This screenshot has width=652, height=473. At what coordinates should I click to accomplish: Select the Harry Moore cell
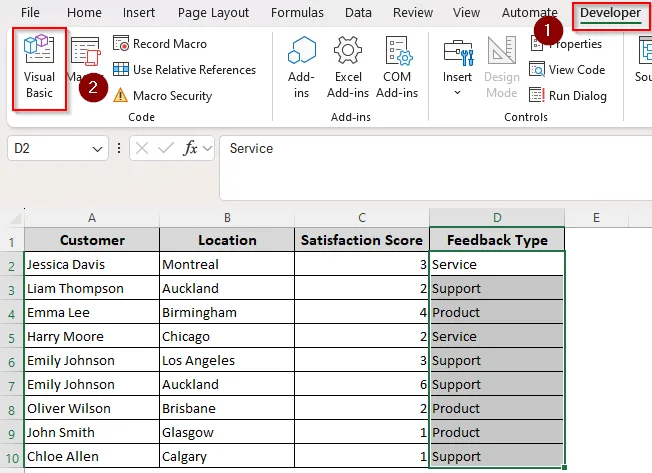coord(92,336)
